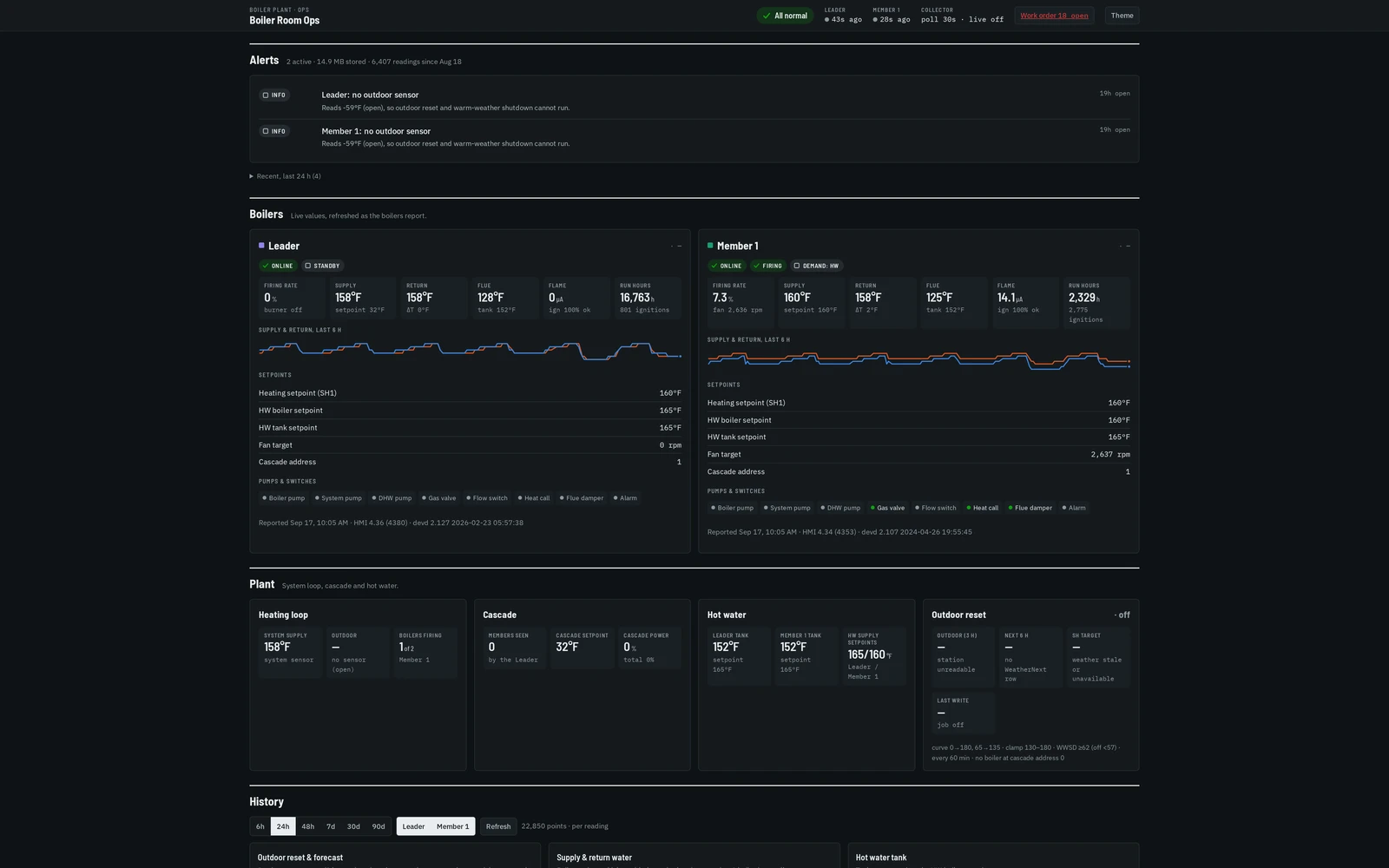Click Member 1's Flue damper indicator
The height and width of the screenshot is (868, 1389).
coord(1030,508)
